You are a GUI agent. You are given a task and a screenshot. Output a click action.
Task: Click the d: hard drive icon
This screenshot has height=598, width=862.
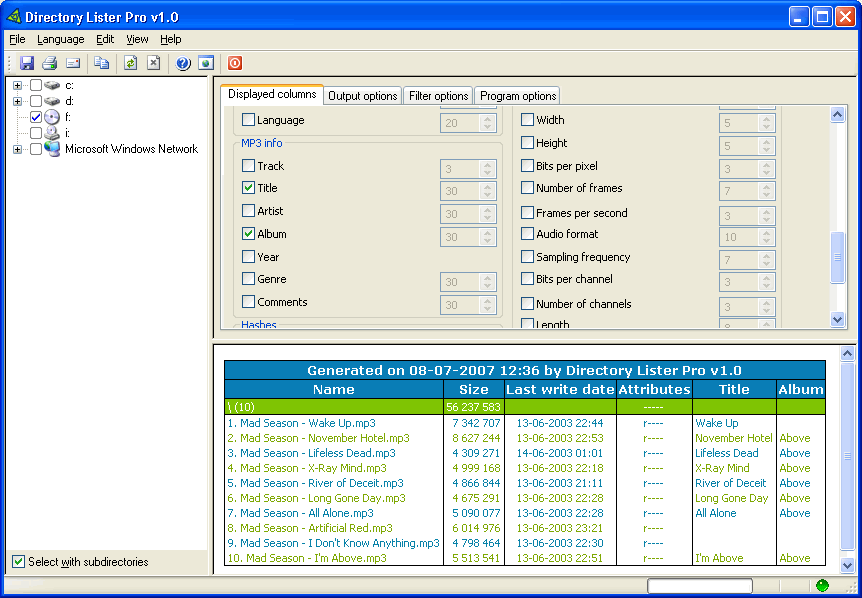52,102
